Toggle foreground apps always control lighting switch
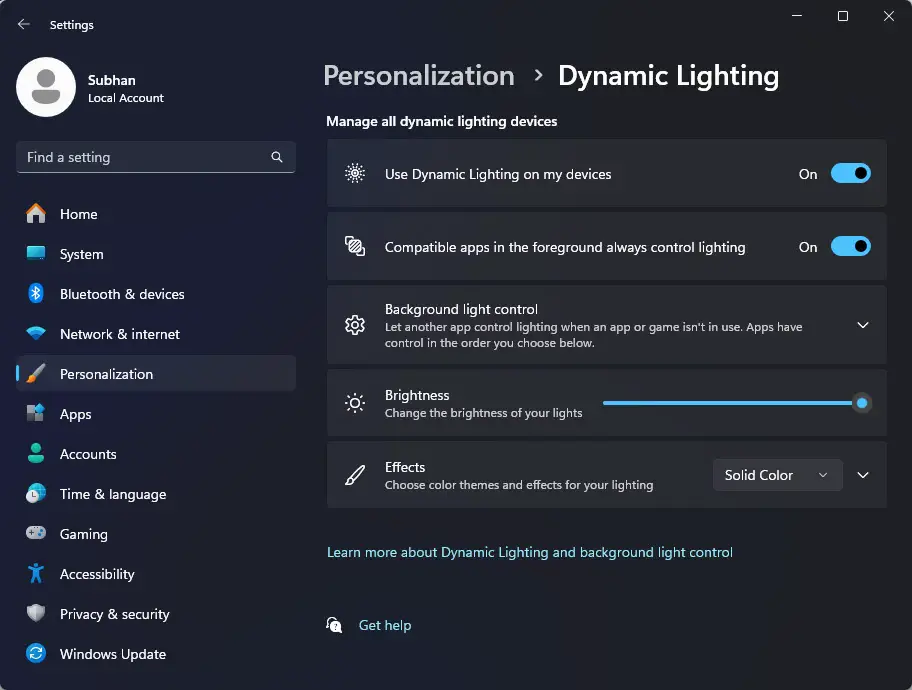 click(850, 247)
